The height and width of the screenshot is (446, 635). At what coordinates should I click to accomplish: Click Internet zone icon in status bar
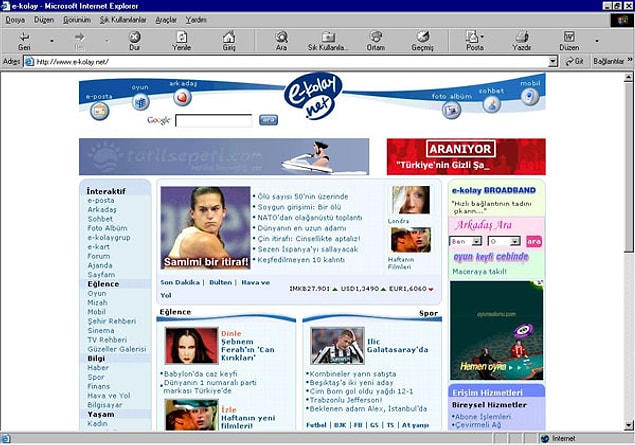(x=545, y=439)
